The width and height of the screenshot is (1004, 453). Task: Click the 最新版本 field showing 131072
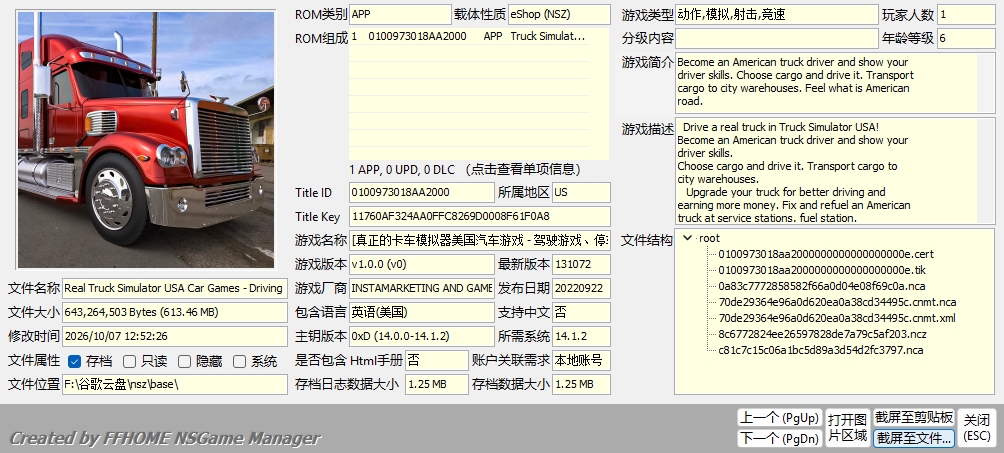tap(581, 264)
